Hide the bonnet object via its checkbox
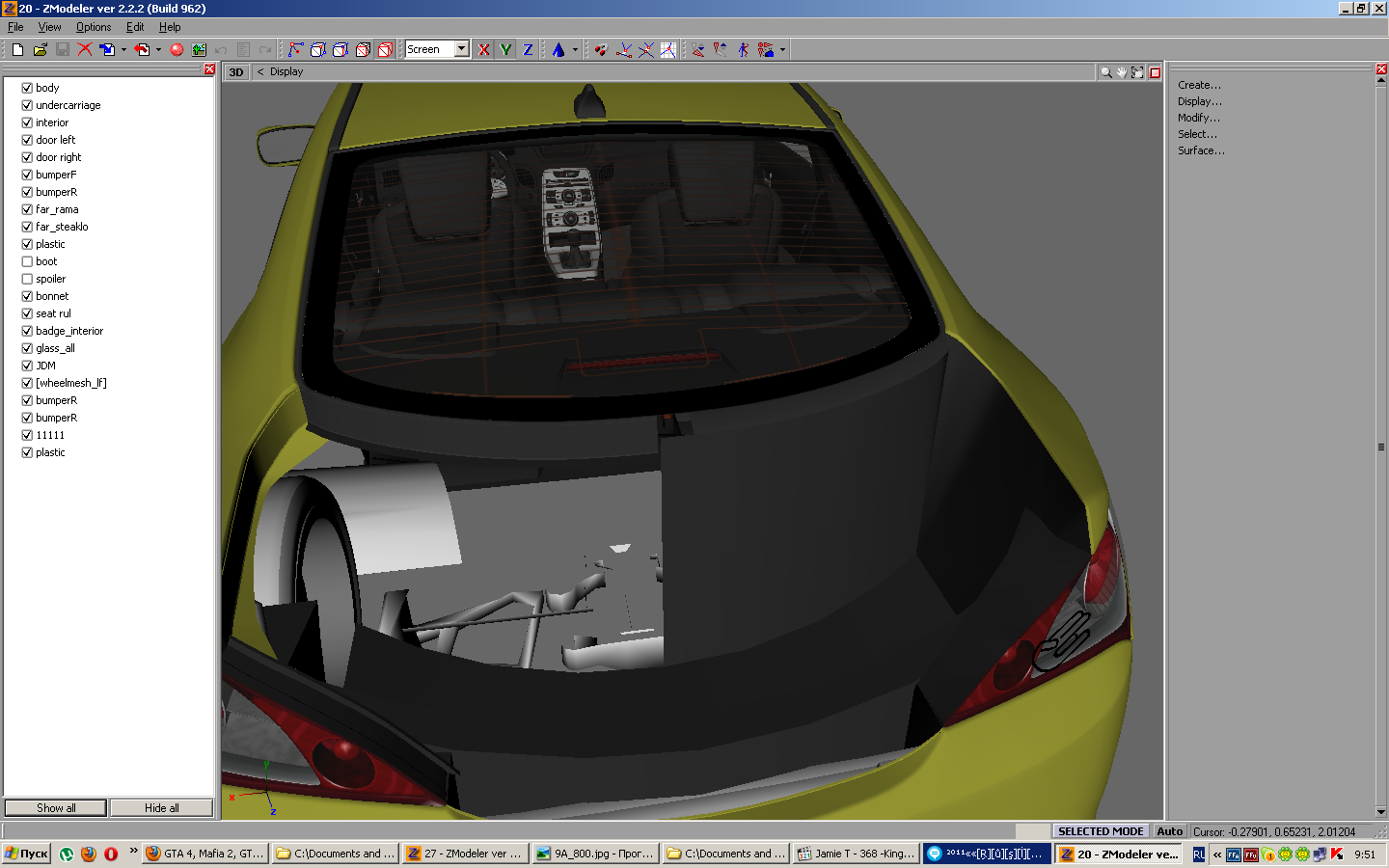Screen dimensions: 1389x868 coord(27,296)
